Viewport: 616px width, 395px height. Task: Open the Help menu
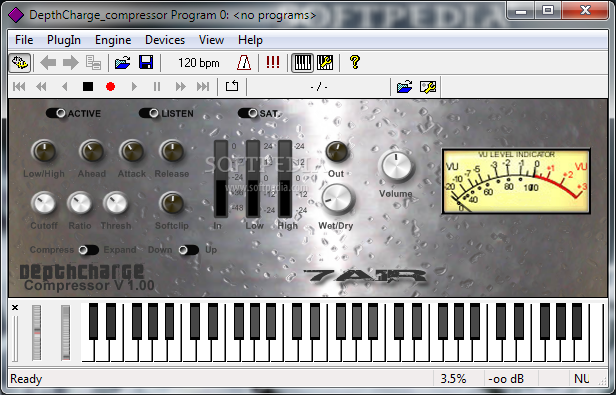click(x=250, y=40)
